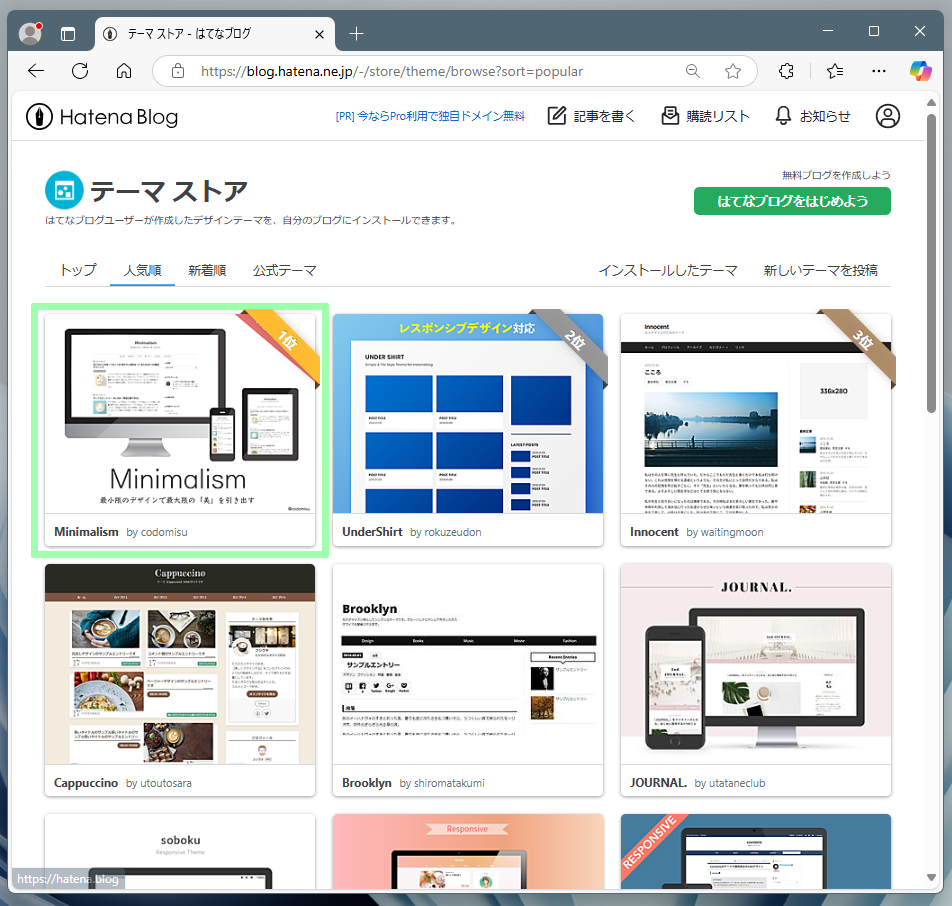Viewport: 952px width, 906px height.
Task: Click author name shiromatakumi
Action: point(449,783)
